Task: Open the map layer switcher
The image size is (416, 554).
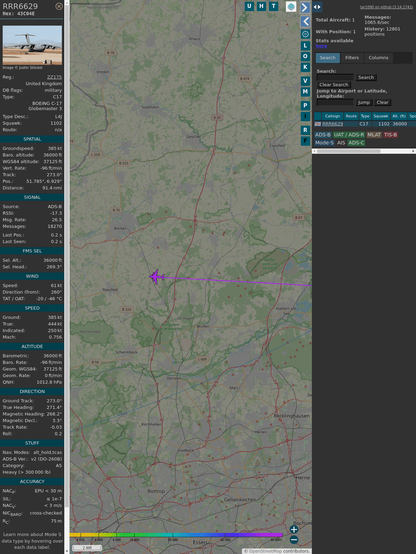Action: [x=291, y=6]
